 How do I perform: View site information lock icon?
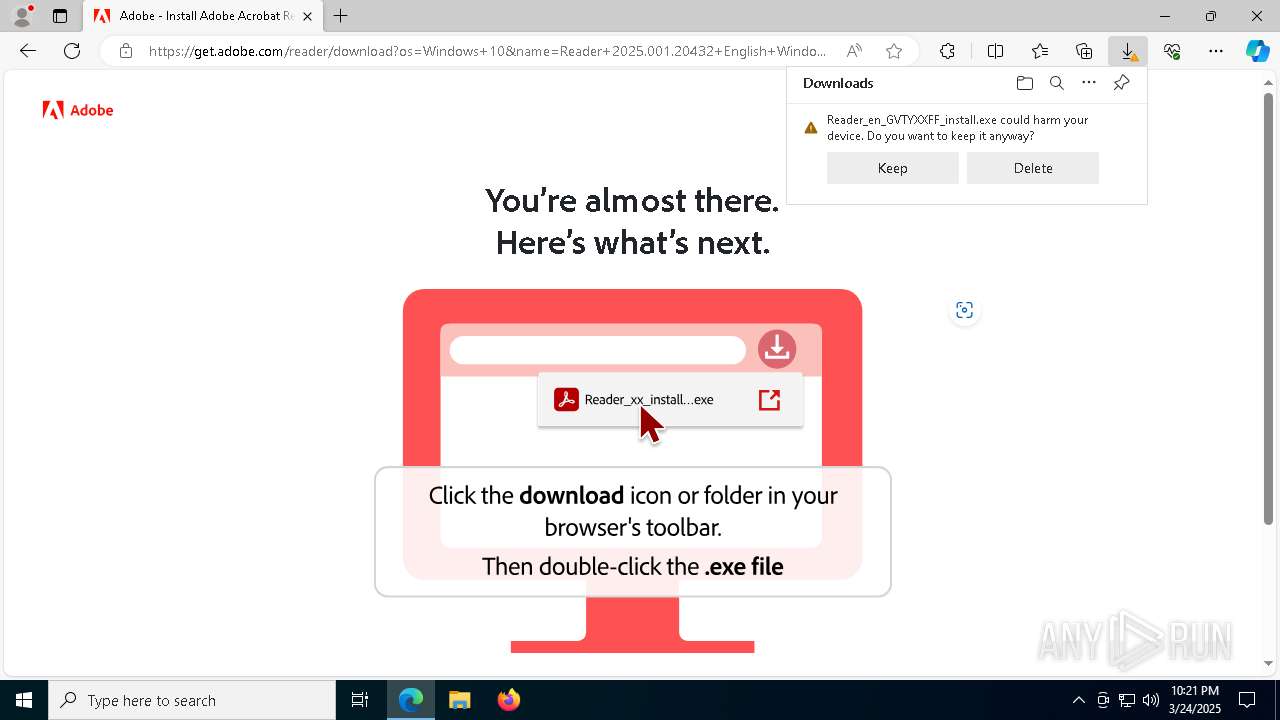tap(126, 51)
